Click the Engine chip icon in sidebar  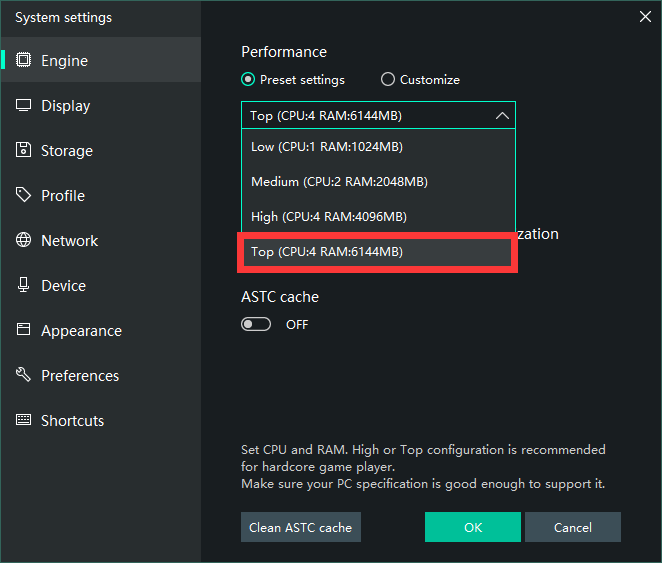point(23,60)
